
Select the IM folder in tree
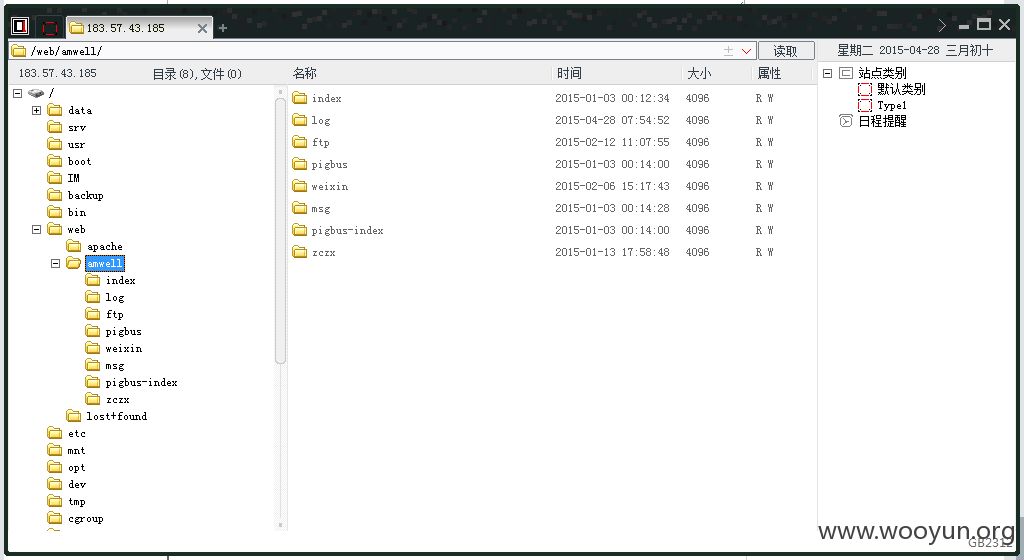click(x=64, y=178)
